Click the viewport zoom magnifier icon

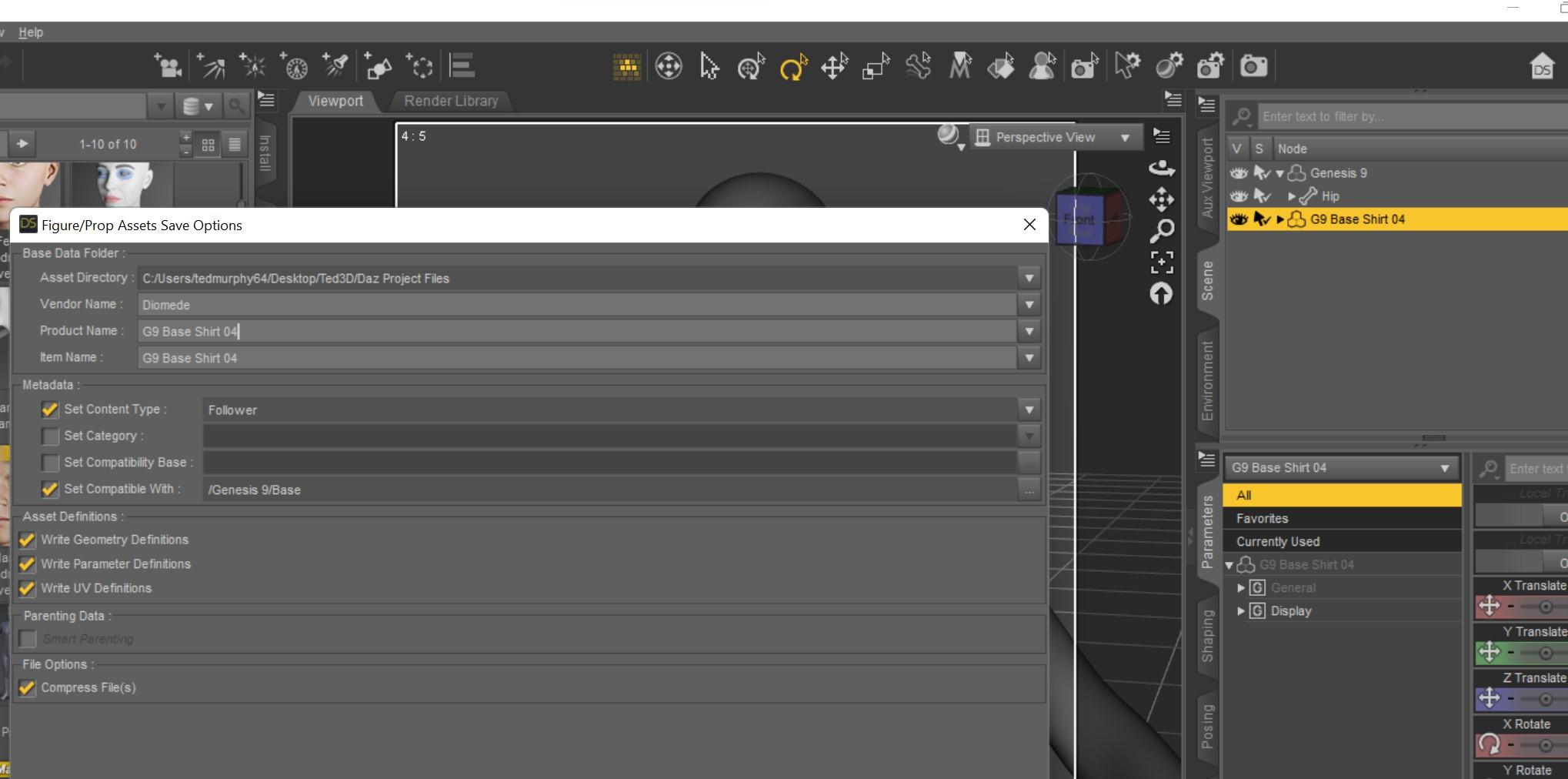[1161, 231]
